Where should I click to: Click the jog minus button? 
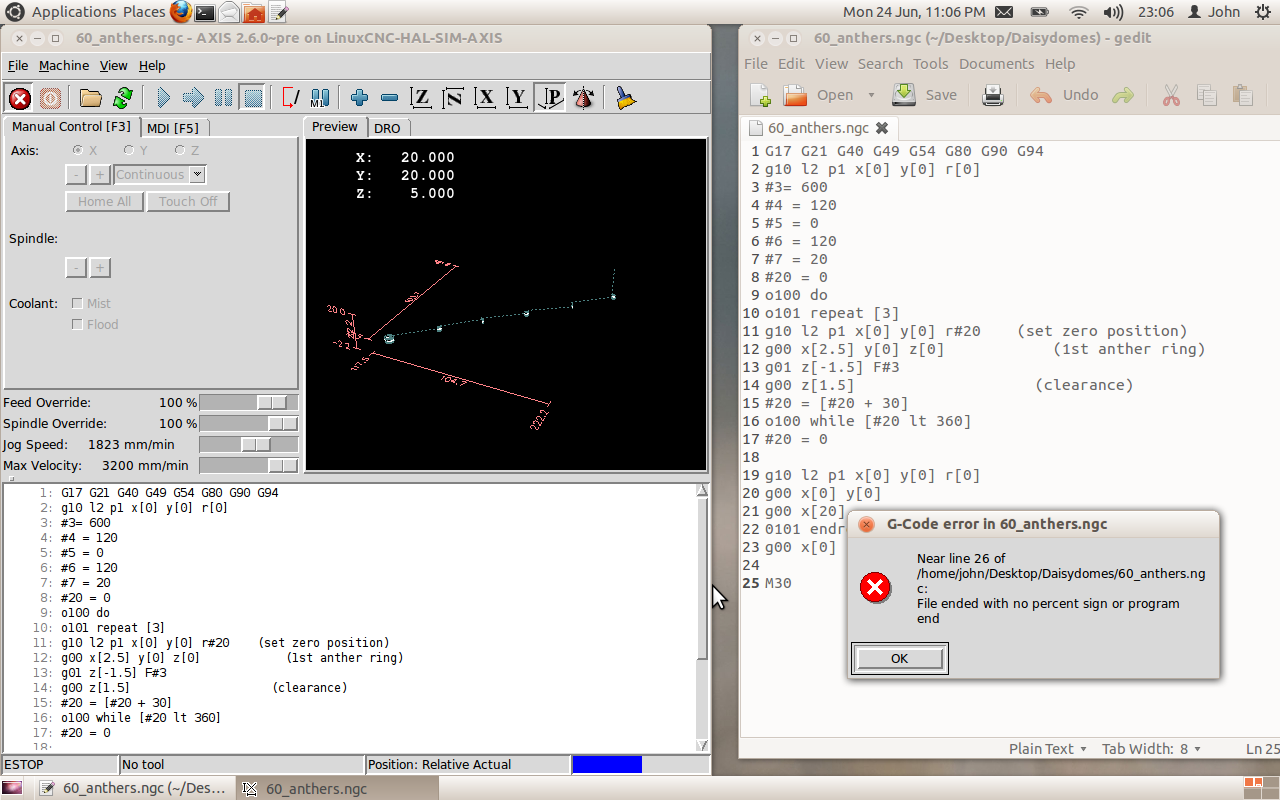coord(76,175)
